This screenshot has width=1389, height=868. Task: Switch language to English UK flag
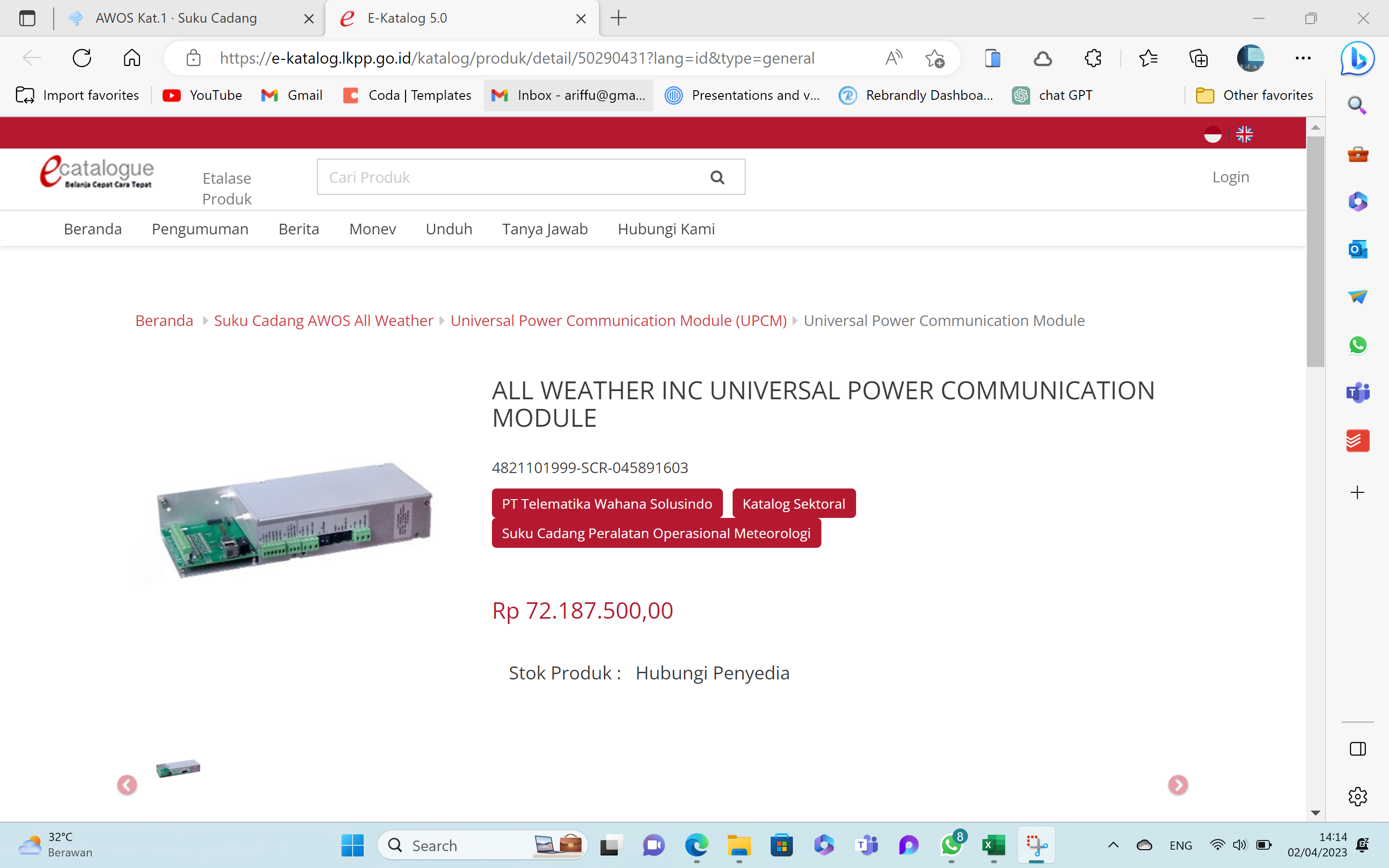(x=1244, y=135)
